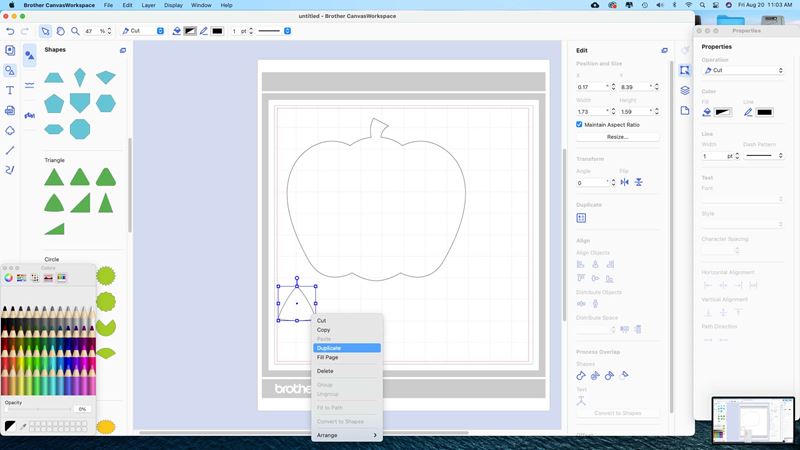Flip the selected shape horizontally

pyautogui.click(x=624, y=183)
